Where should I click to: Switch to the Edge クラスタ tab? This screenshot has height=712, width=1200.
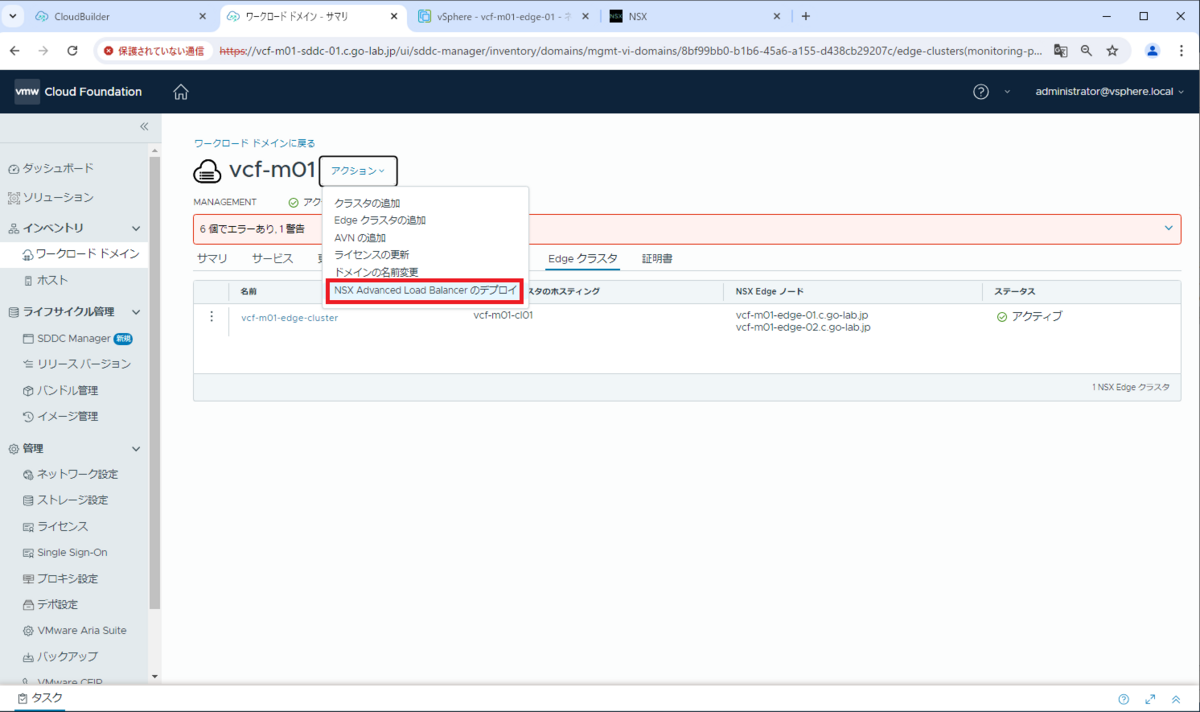pyautogui.click(x=583, y=258)
